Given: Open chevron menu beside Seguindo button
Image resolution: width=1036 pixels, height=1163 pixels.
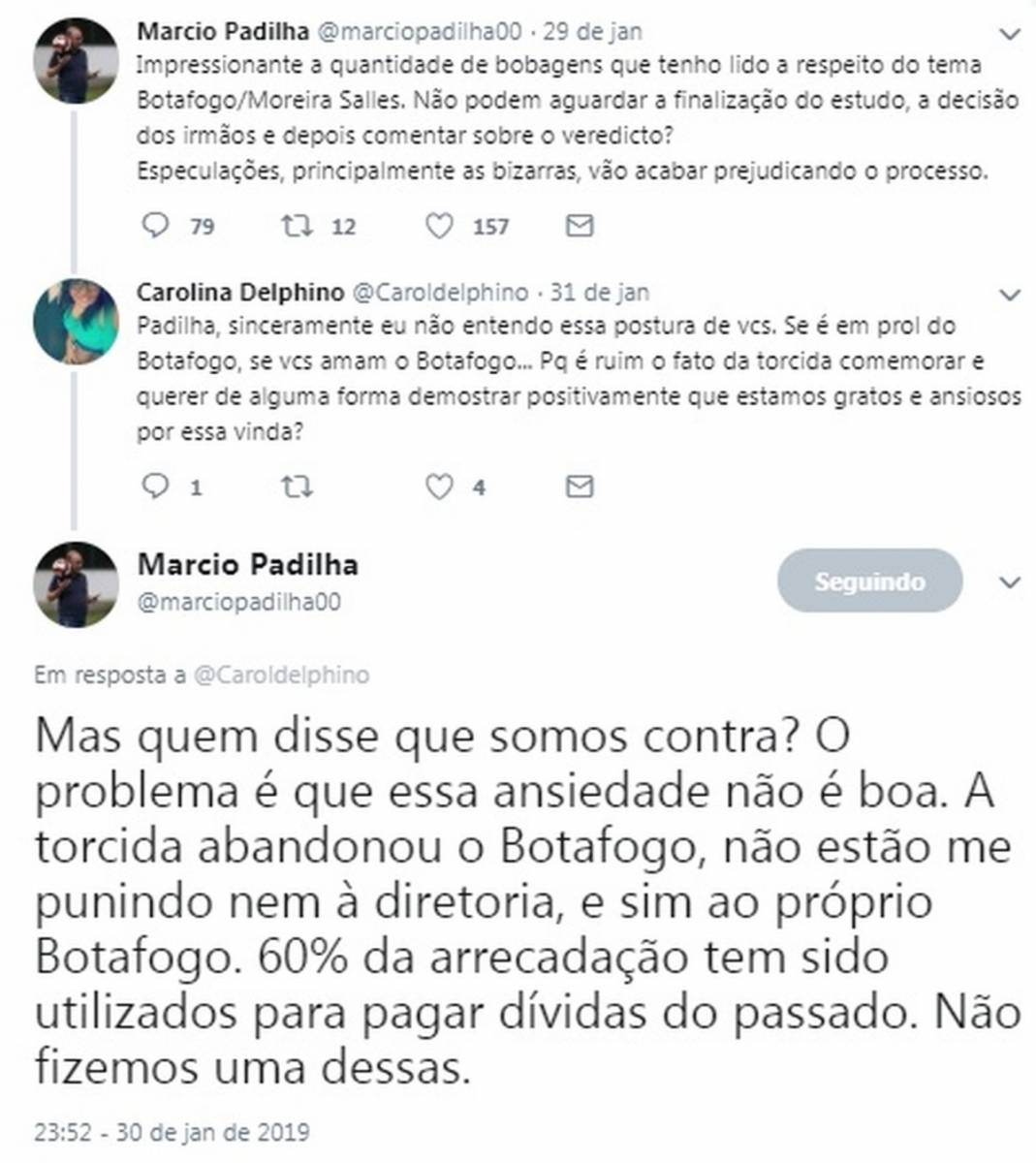Looking at the screenshot, I should click(x=1010, y=582).
